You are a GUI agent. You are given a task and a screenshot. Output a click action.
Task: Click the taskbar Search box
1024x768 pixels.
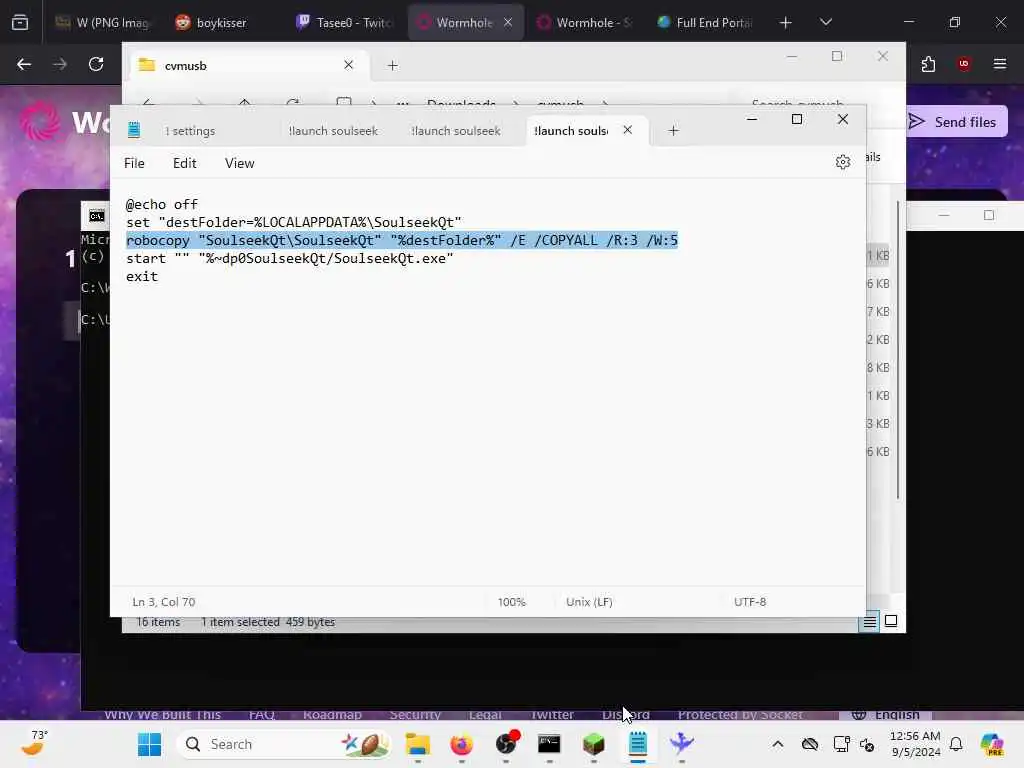pos(283,744)
